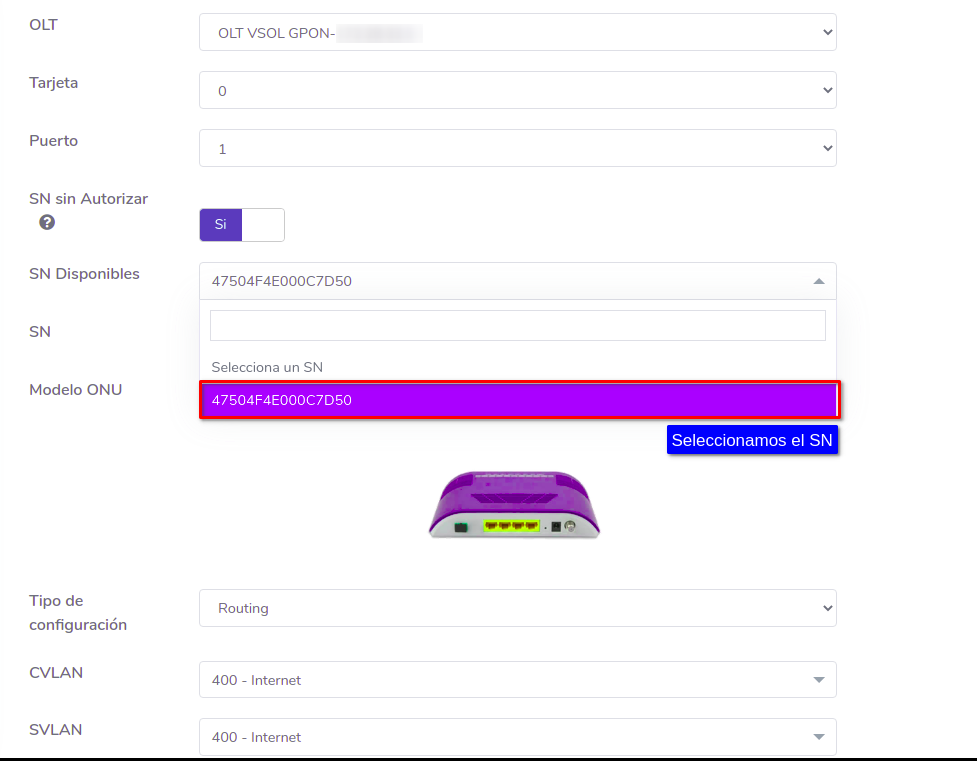This screenshot has width=977, height=761.
Task: Collapse SN Disponibles using the up arrow
Action: (818, 281)
